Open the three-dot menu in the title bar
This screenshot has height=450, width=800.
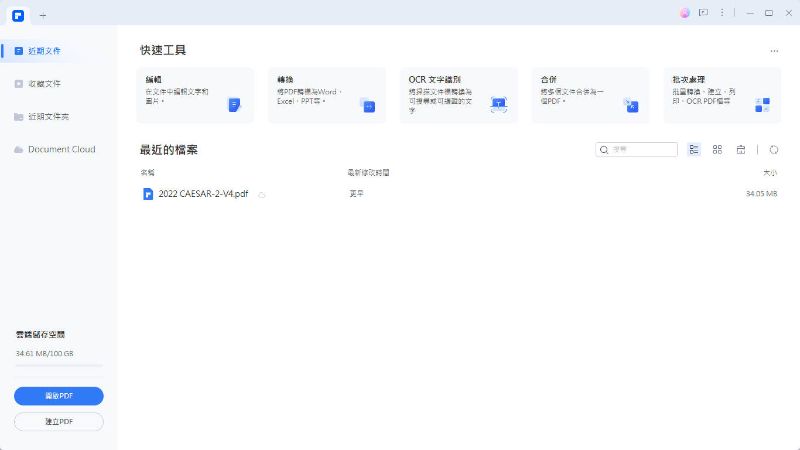722,13
